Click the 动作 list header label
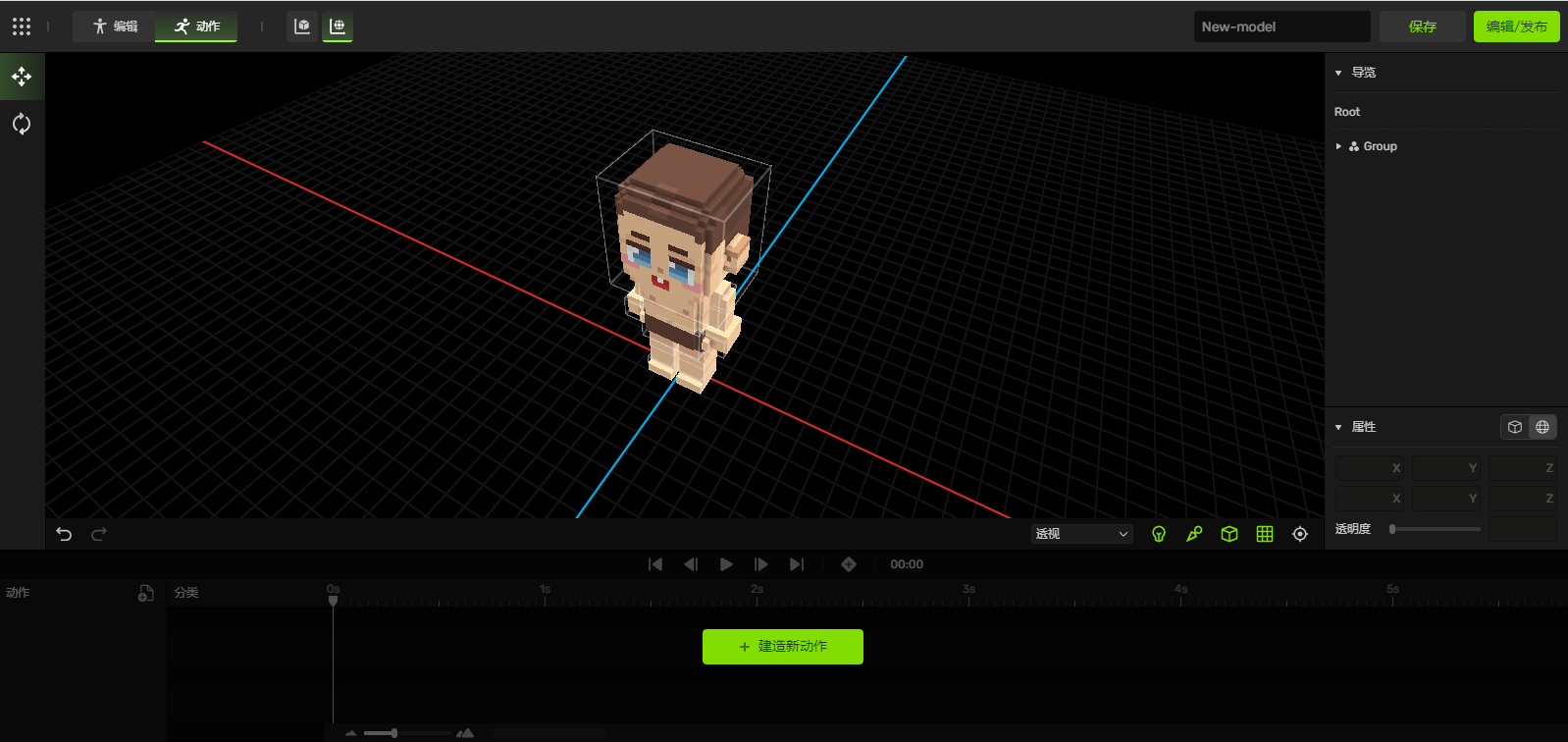This screenshot has width=1568, height=742. (x=18, y=593)
